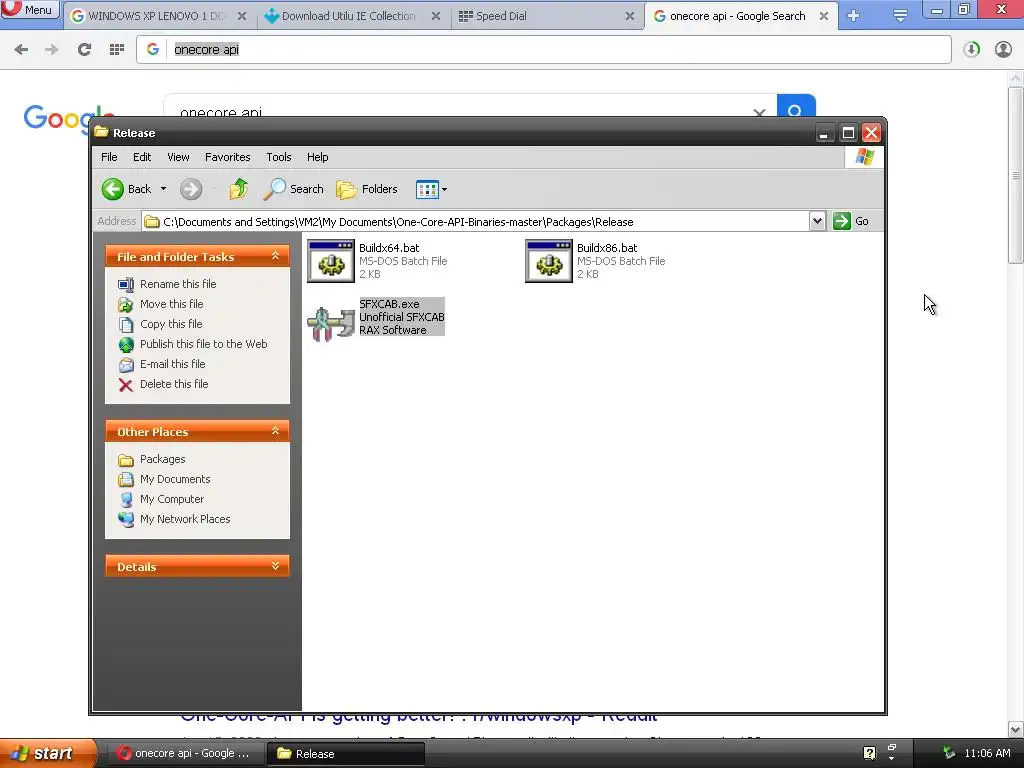The width and height of the screenshot is (1024, 768).
Task: Click the Explorer address path field
Action: [x=475, y=221]
